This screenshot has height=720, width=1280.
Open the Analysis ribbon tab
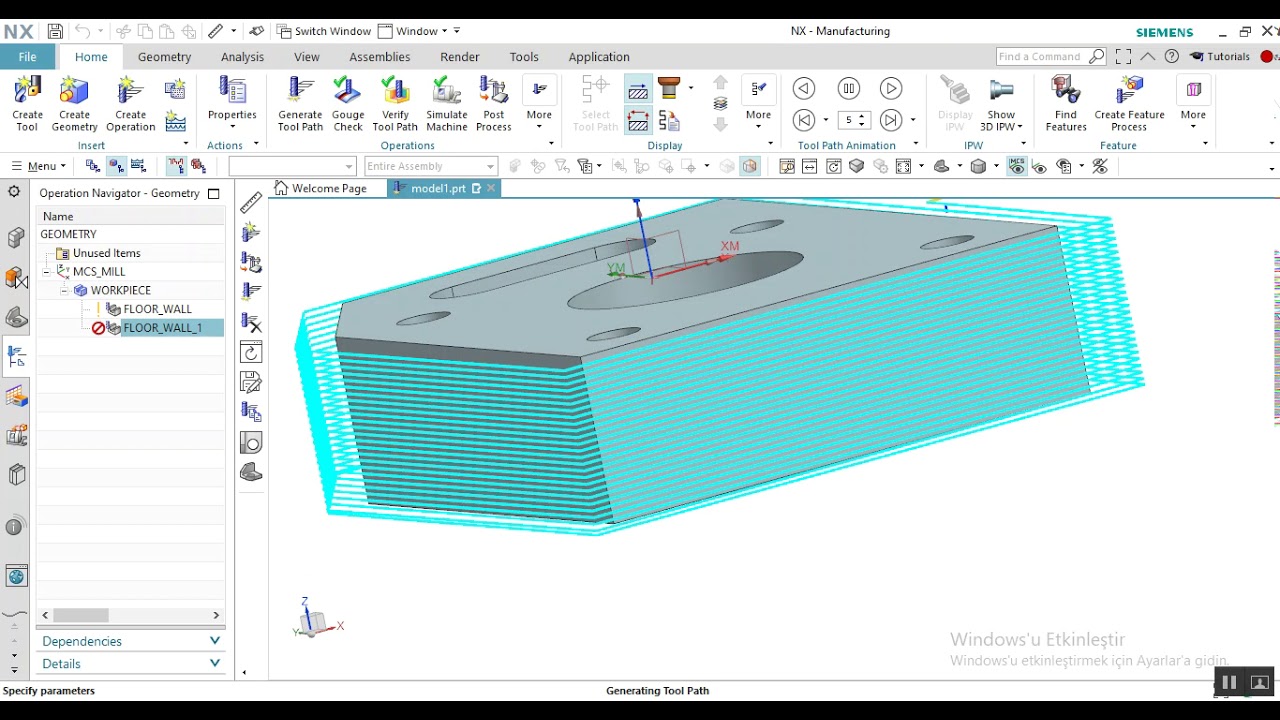pyautogui.click(x=242, y=57)
